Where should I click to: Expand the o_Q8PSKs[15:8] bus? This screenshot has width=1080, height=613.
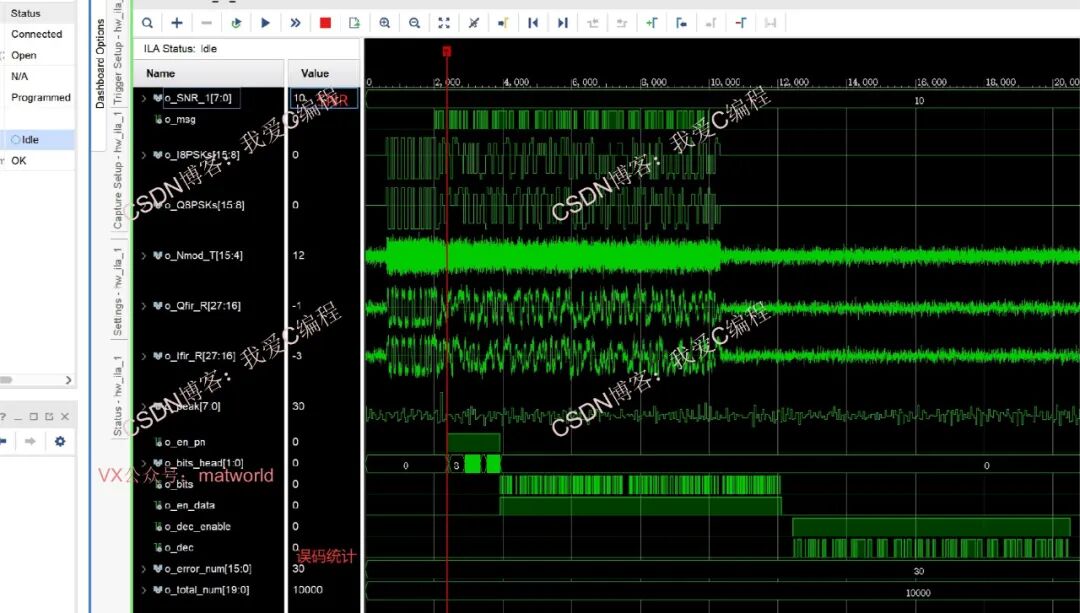[x=144, y=205]
